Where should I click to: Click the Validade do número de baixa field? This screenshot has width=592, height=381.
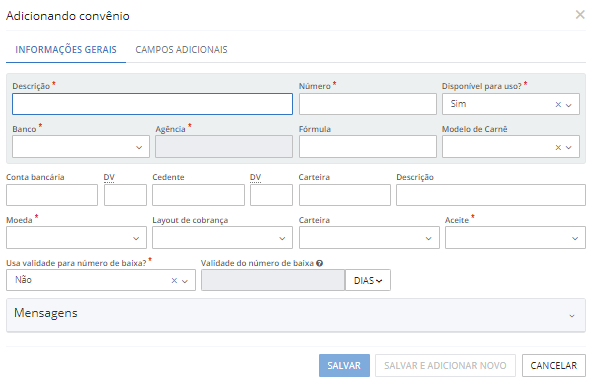click(x=273, y=280)
